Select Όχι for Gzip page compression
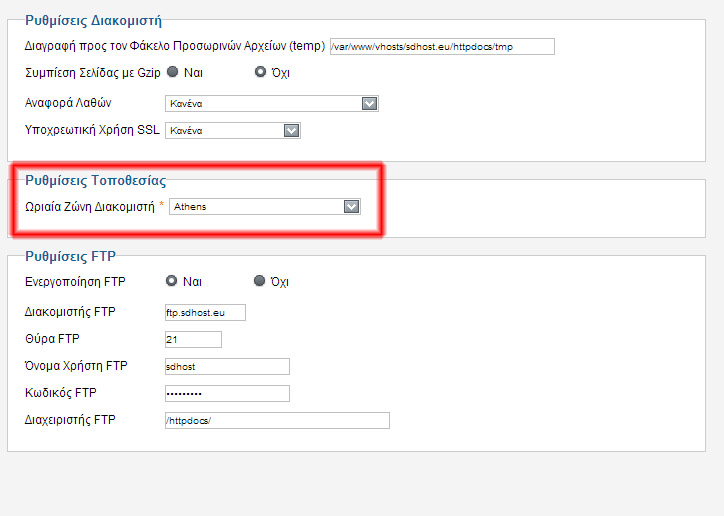This screenshot has width=724, height=516. coord(261,73)
